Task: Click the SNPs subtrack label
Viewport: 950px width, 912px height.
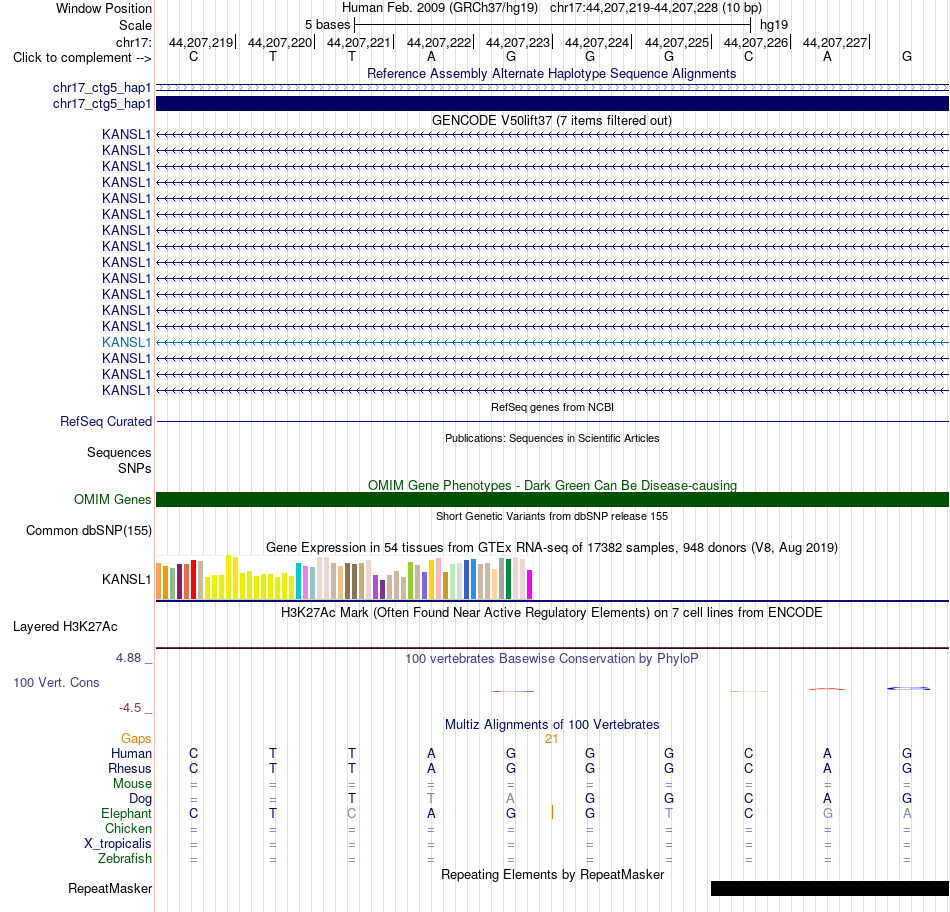Action: (135, 468)
